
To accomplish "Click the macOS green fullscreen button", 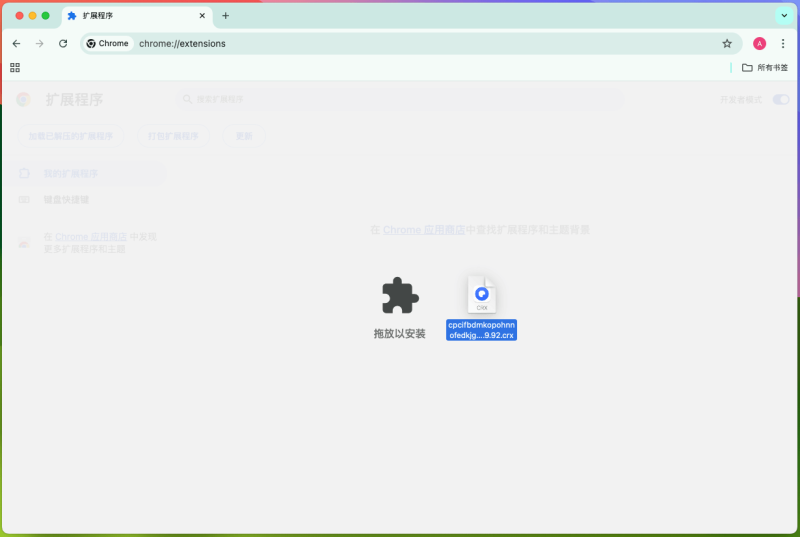I will click(x=45, y=16).
